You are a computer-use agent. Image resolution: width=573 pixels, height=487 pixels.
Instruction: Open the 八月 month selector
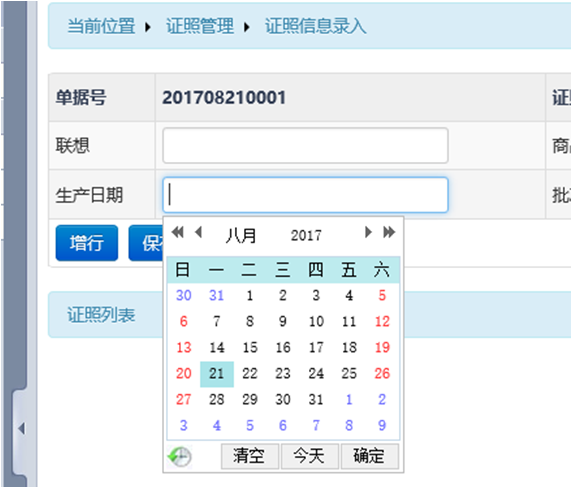click(241, 235)
